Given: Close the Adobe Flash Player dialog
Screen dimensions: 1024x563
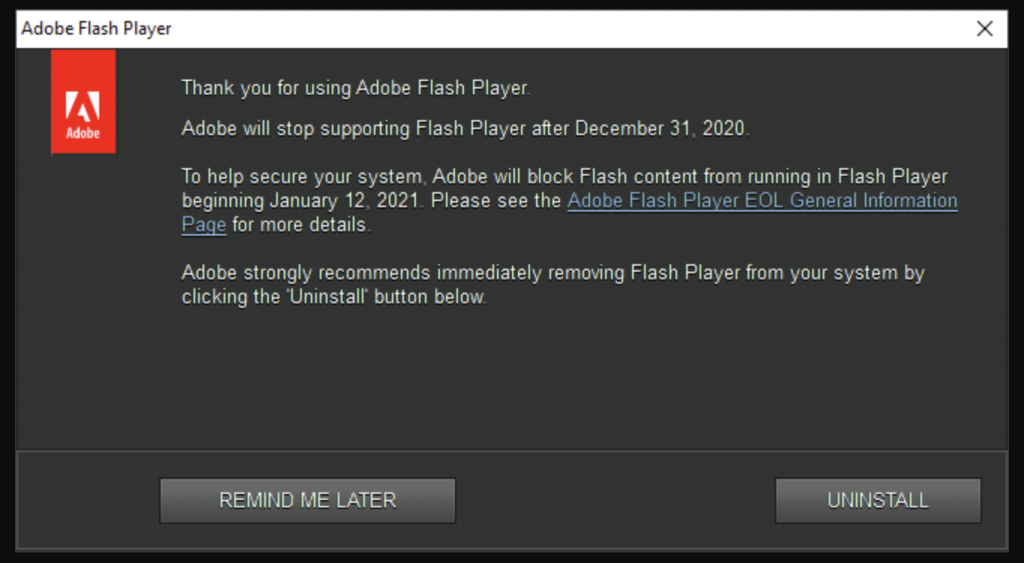Looking at the screenshot, I should click(985, 29).
